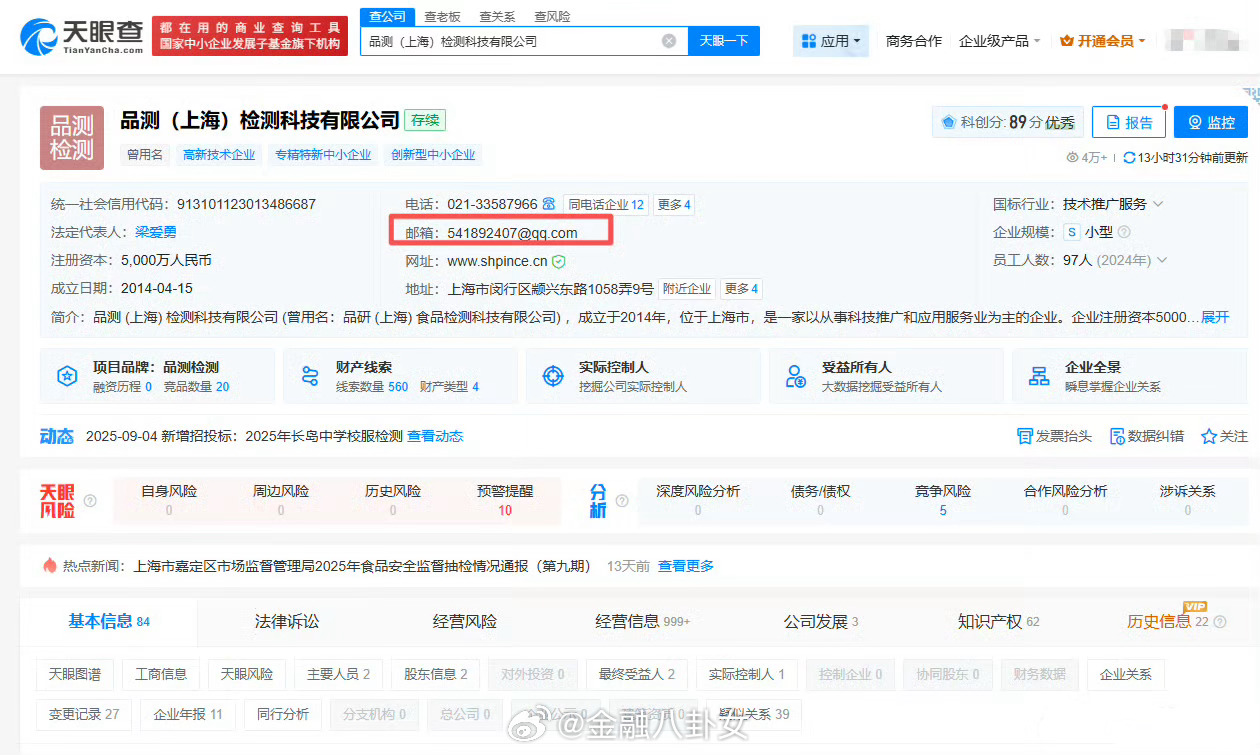1260x755 pixels.
Task: Click 更多 4 next to the address
Action: 741,289
